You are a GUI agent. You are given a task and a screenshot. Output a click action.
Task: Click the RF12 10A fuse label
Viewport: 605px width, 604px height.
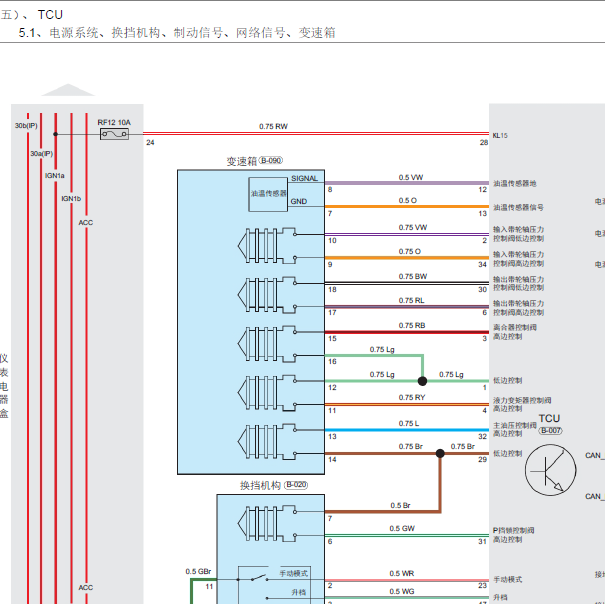click(114, 122)
